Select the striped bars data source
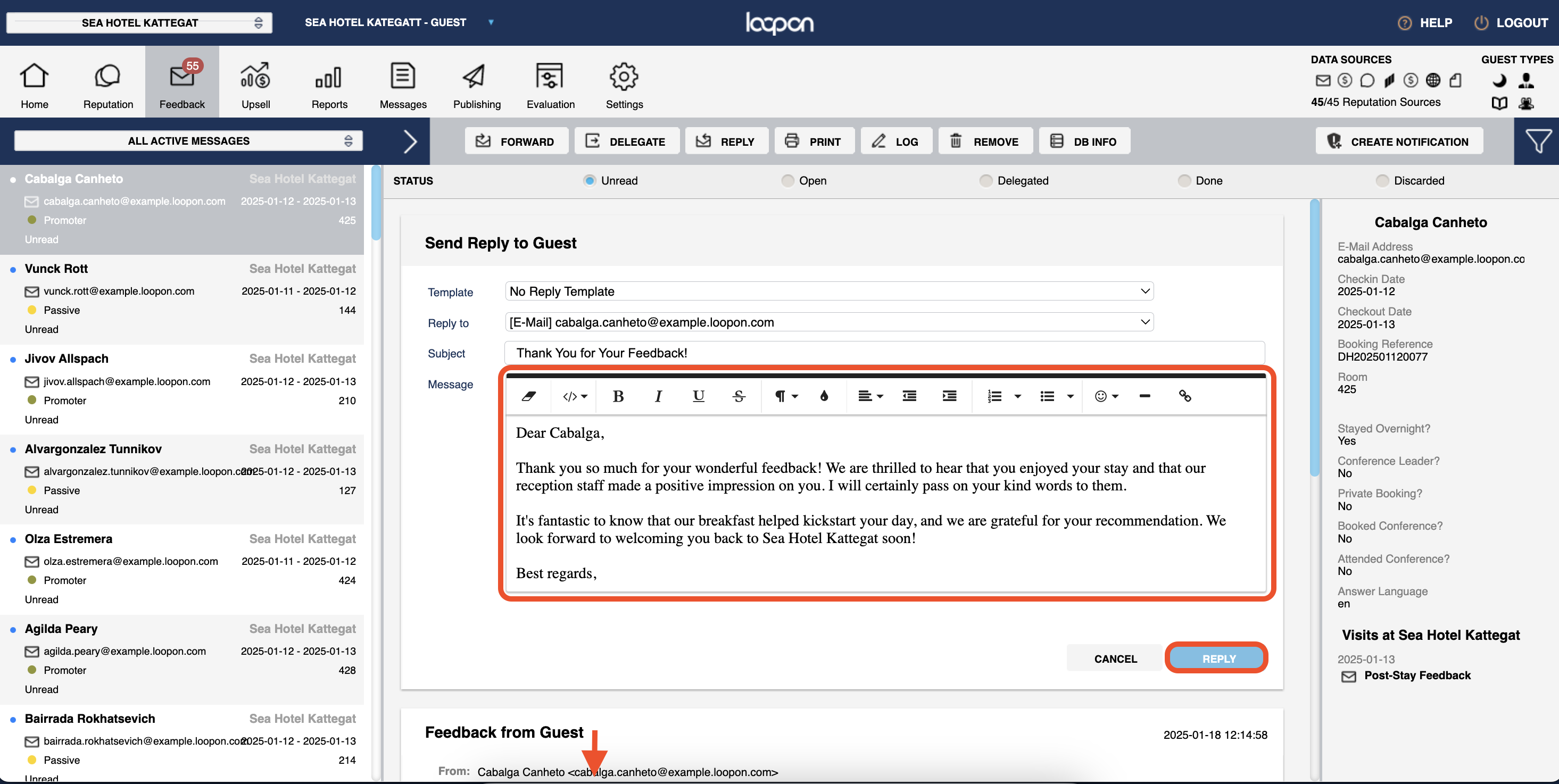 pyautogui.click(x=1389, y=80)
